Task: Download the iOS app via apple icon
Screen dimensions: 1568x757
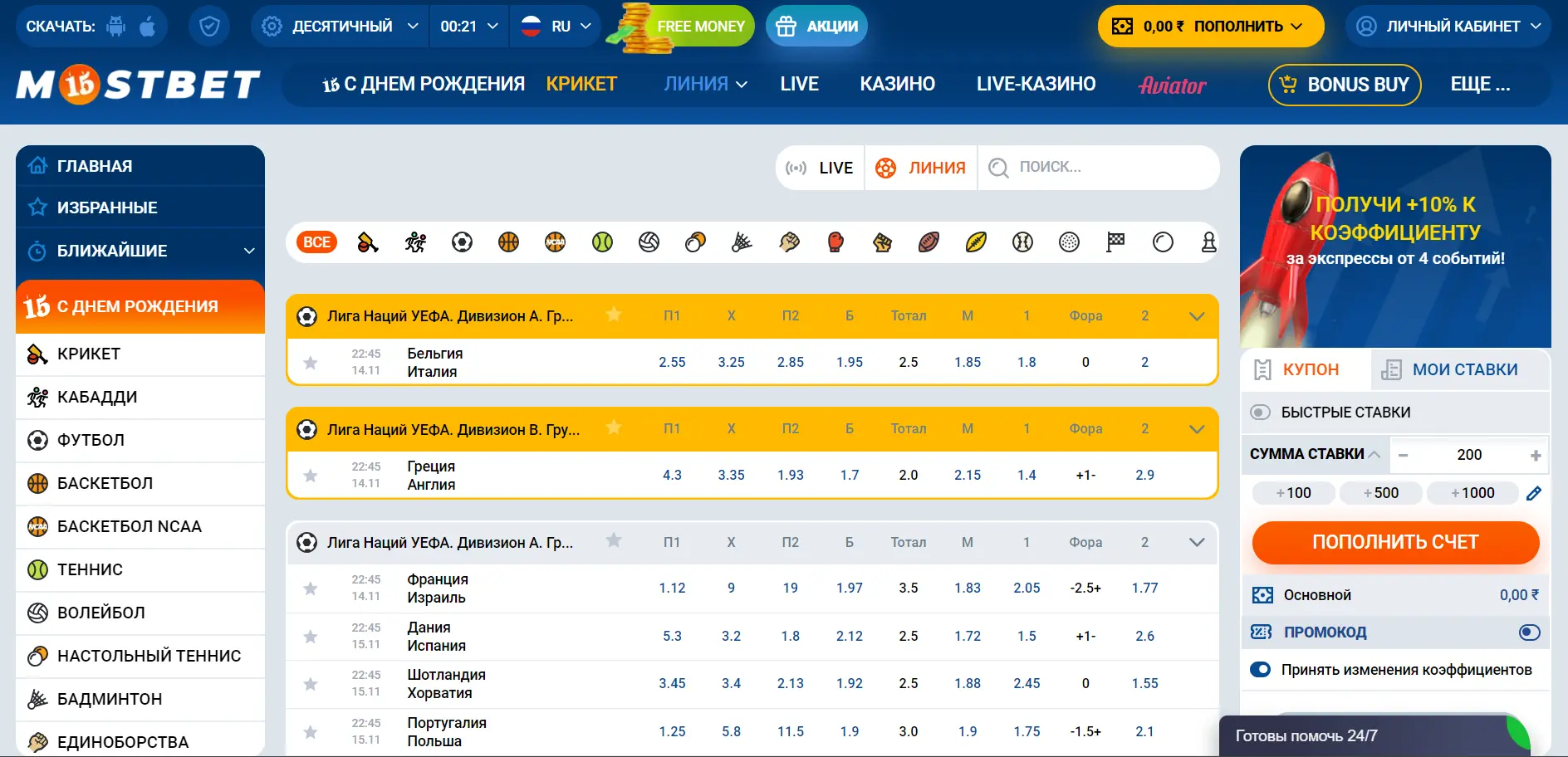Action: (x=148, y=27)
